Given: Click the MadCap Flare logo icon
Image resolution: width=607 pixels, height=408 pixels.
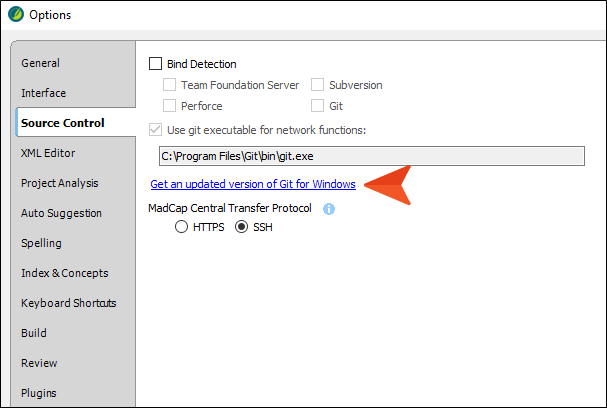Looking at the screenshot, I should 16,15.
